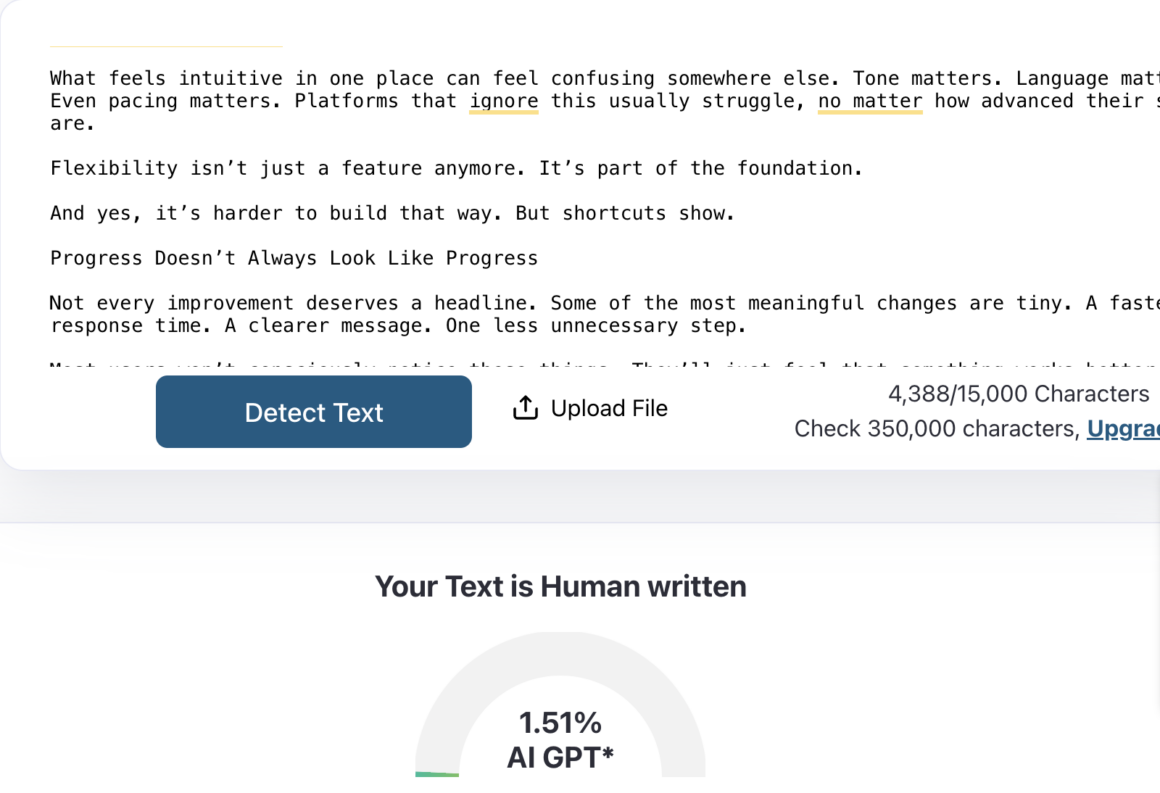Click the Upload File label
Screen dimensions: 1160x793
coord(609,408)
